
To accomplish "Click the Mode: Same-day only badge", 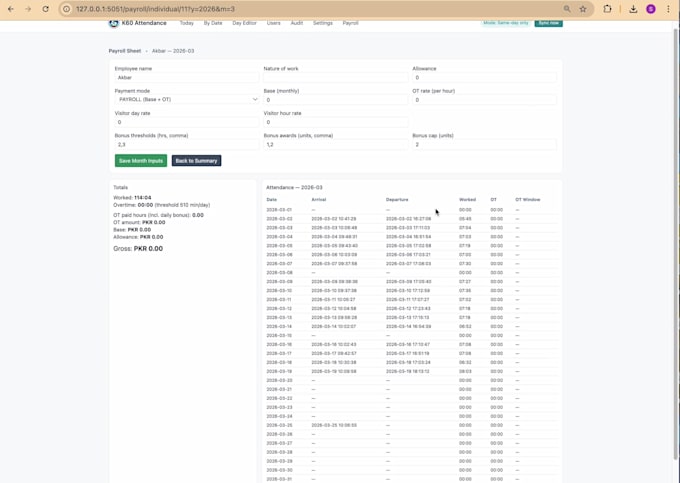I will 506,23.
